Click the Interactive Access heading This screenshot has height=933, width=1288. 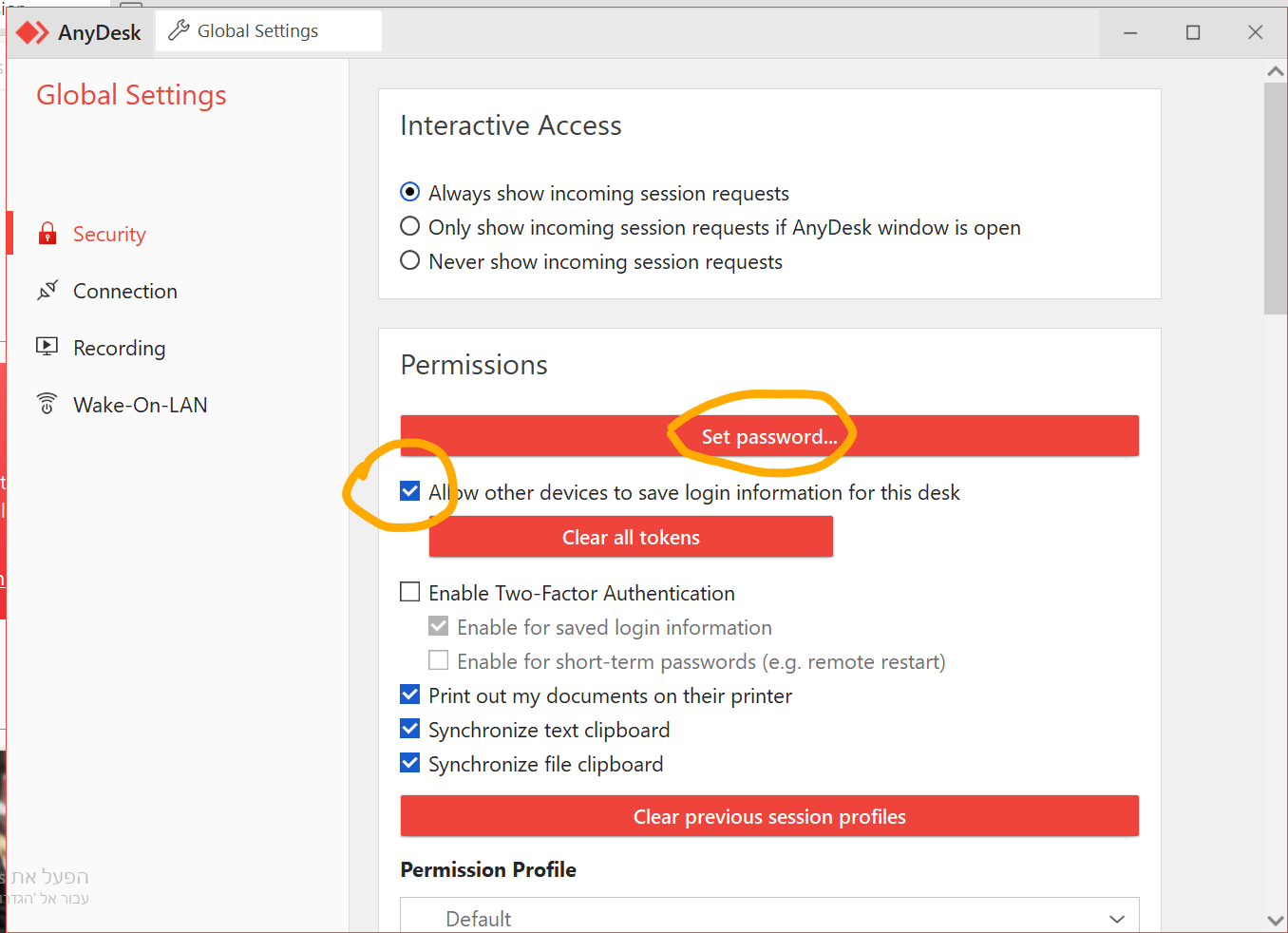pyautogui.click(x=511, y=125)
